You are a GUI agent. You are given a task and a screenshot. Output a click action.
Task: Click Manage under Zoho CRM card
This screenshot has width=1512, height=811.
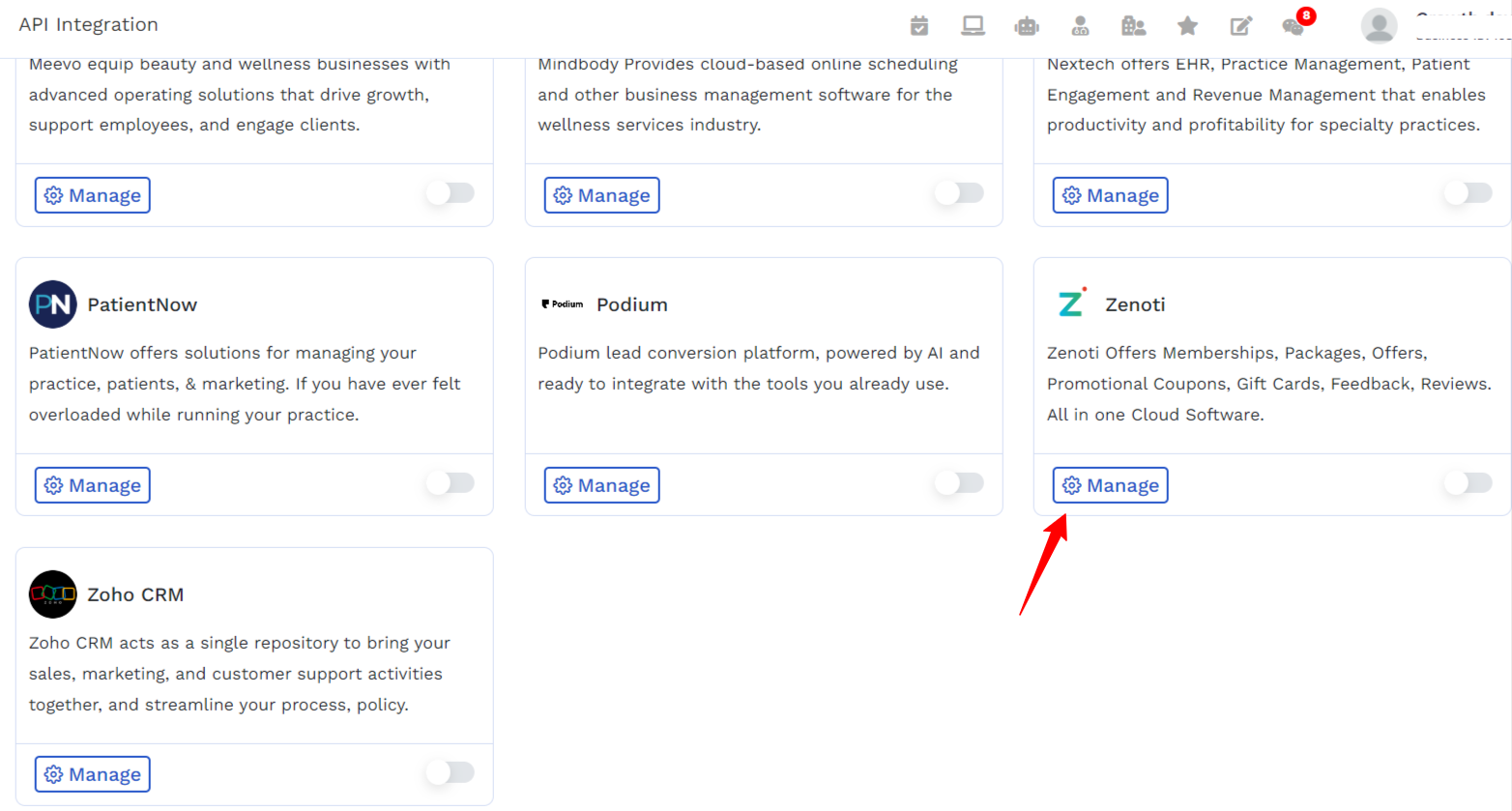click(93, 774)
